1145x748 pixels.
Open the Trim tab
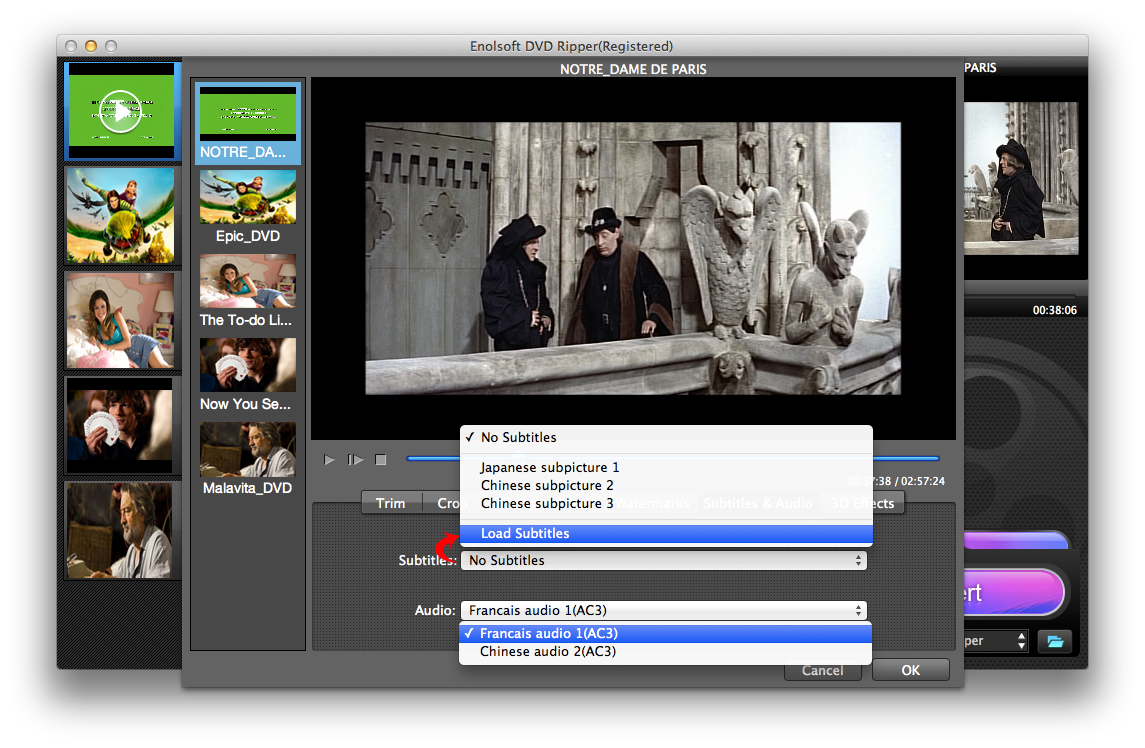(391, 503)
